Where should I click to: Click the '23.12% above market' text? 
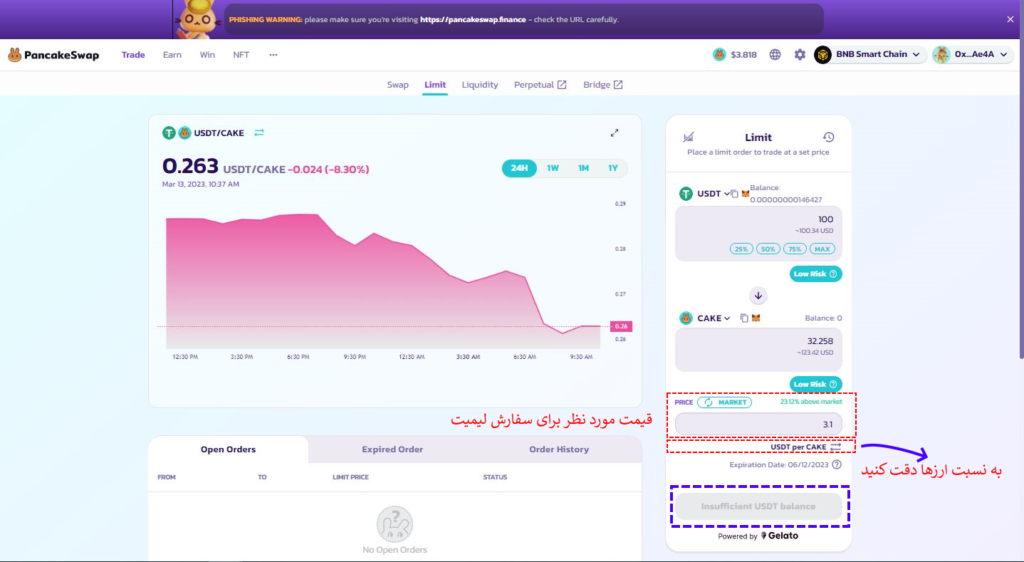click(x=811, y=402)
